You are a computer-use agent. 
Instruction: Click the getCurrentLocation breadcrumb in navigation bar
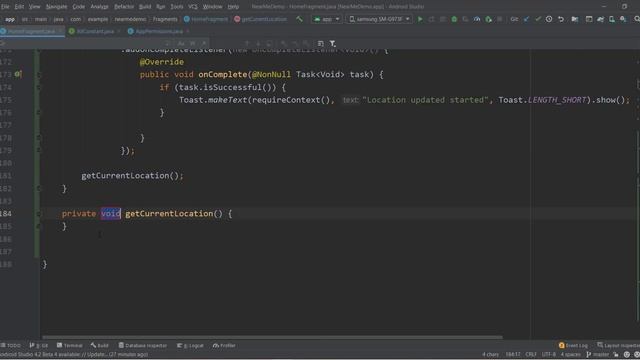pos(260,19)
